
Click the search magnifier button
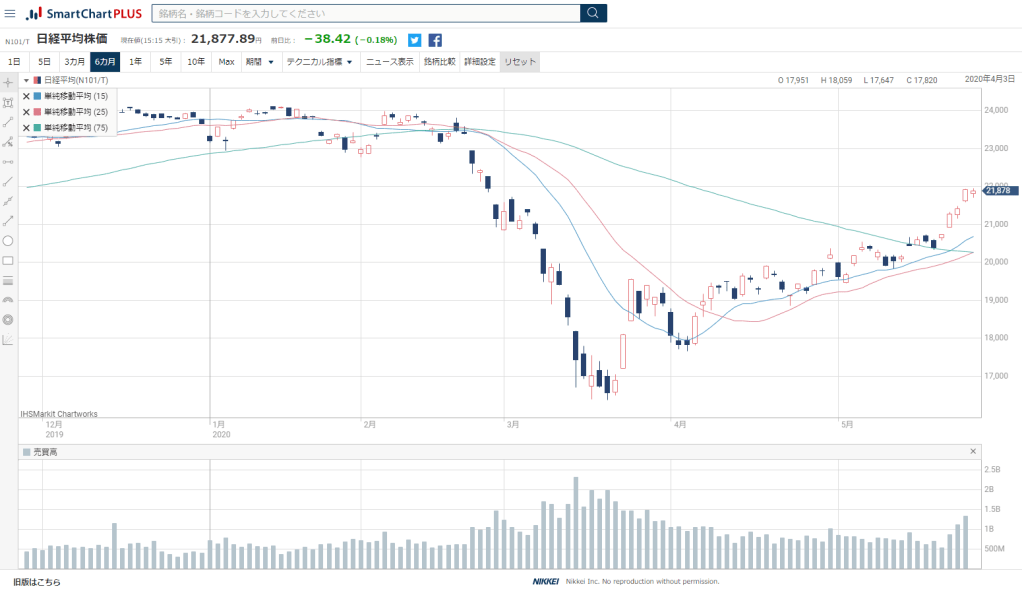(x=594, y=13)
